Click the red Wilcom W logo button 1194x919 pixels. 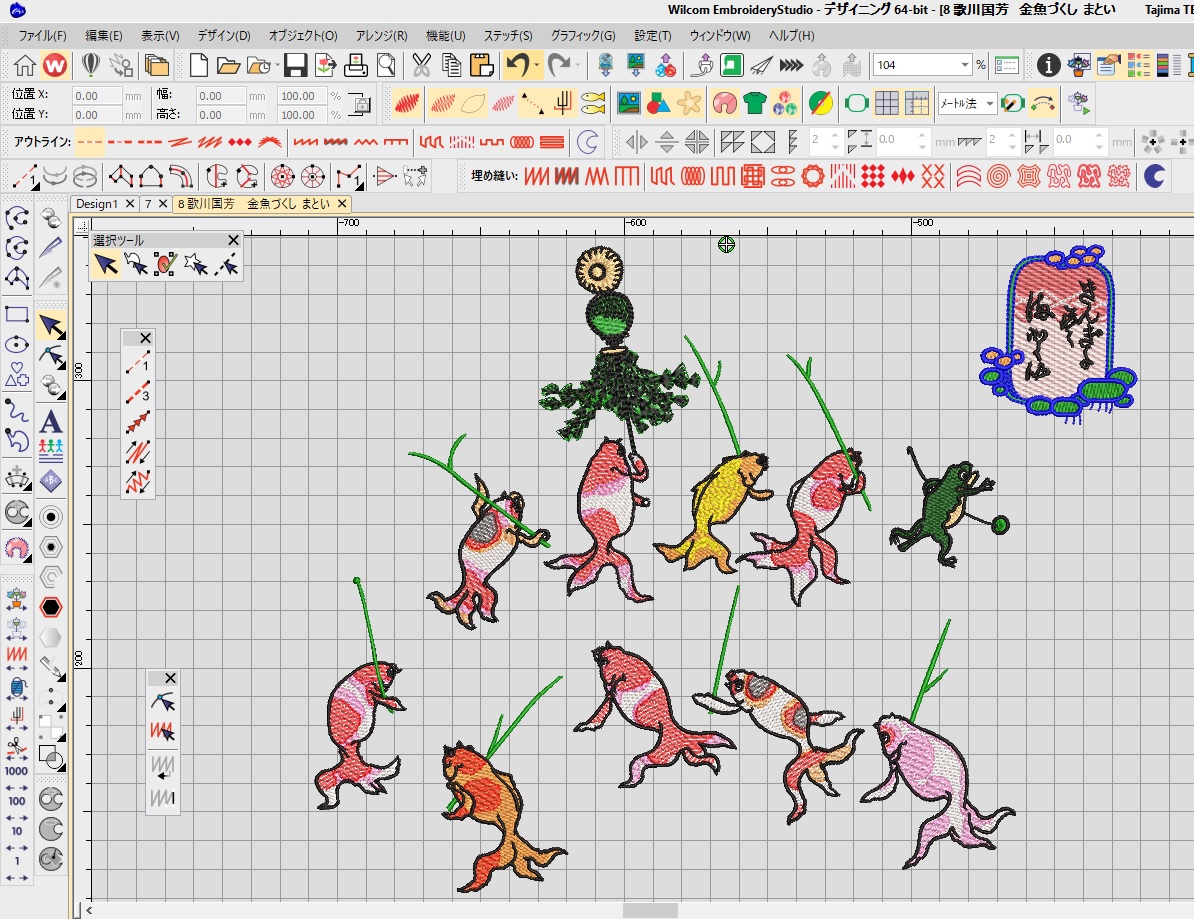[55, 65]
